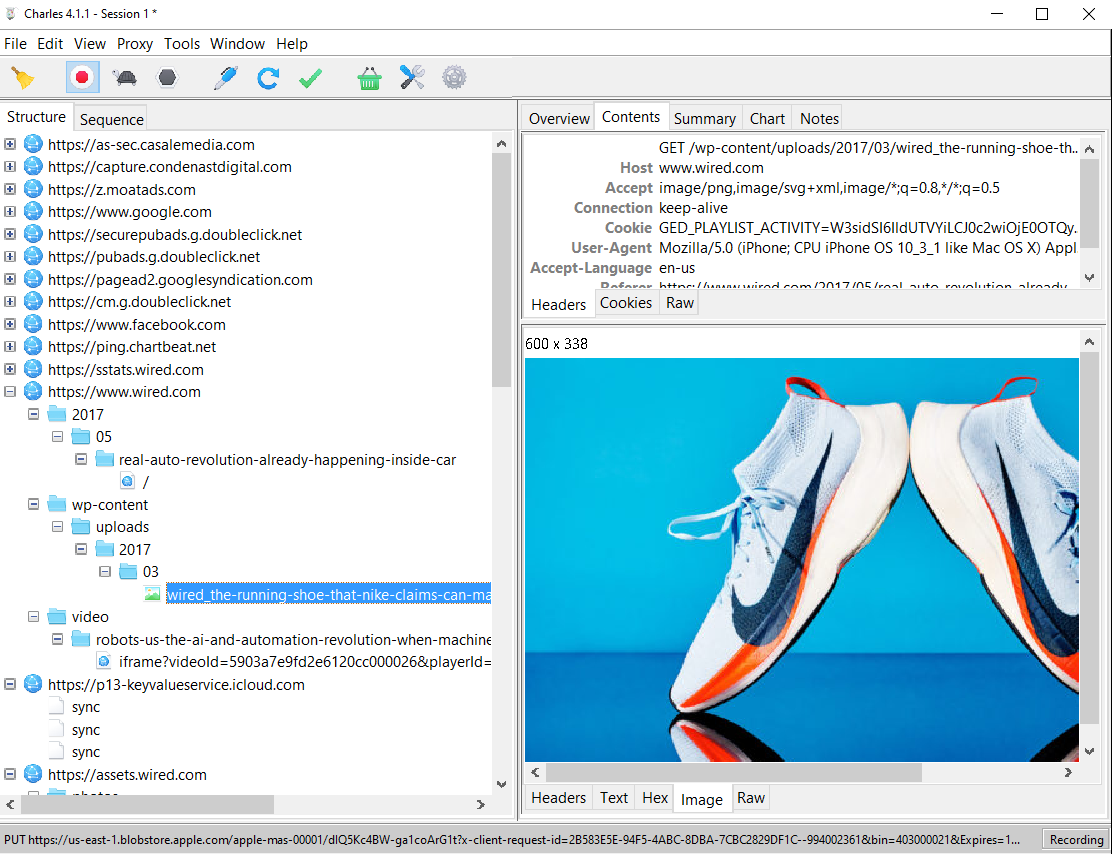The height and width of the screenshot is (854, 1112).
Task: Click the User-Agent header value
Action: [868, 248]
